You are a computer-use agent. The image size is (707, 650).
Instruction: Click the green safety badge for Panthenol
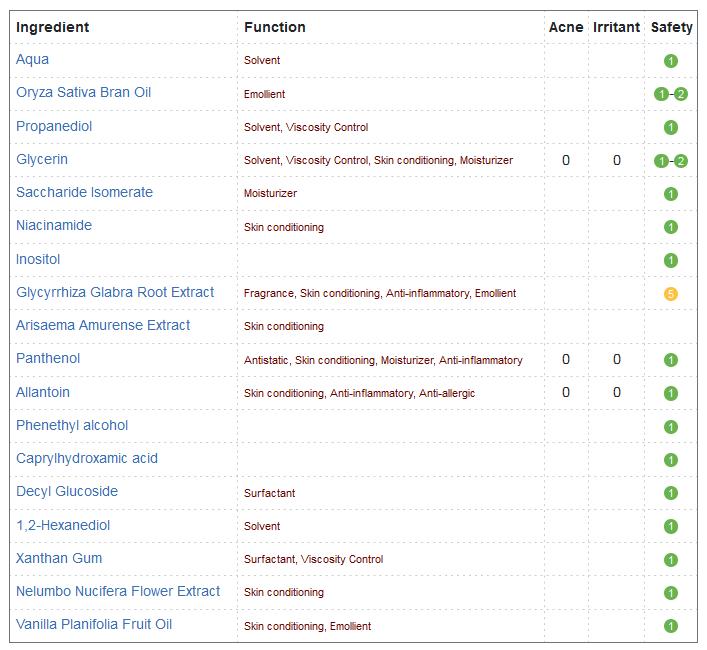pos(670,360)
